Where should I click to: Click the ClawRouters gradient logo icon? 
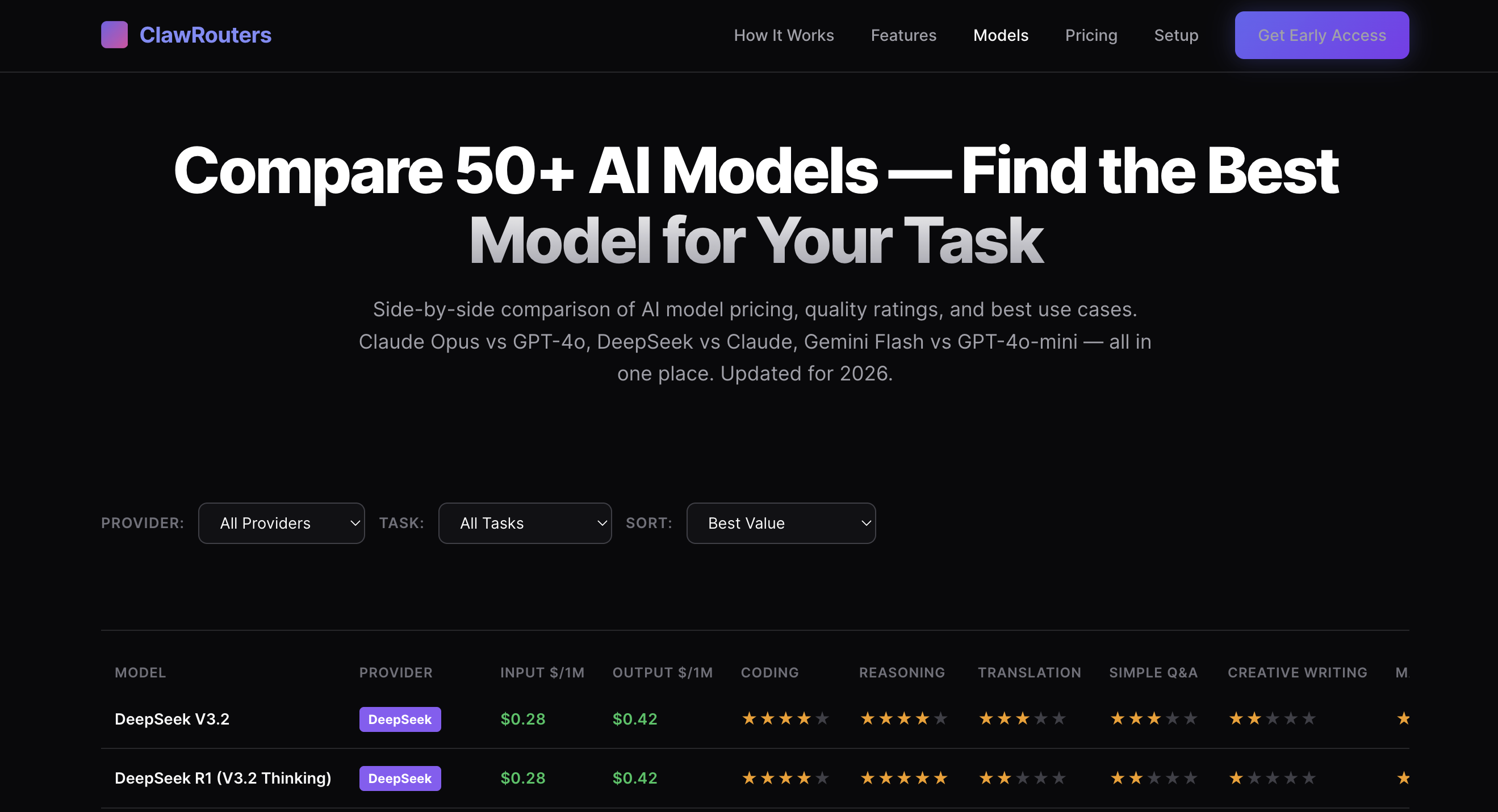(114, 35)
